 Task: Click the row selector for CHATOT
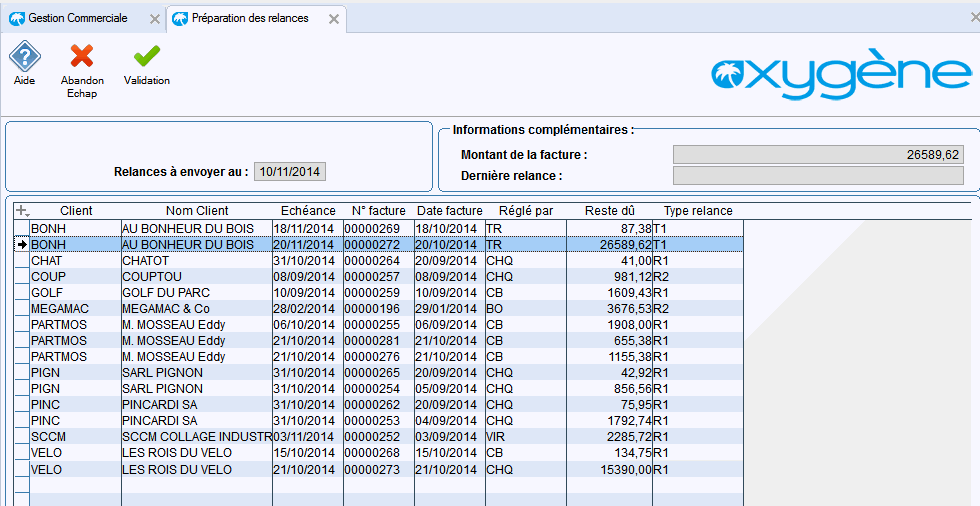pyautogui.click(x=21, y=260)
